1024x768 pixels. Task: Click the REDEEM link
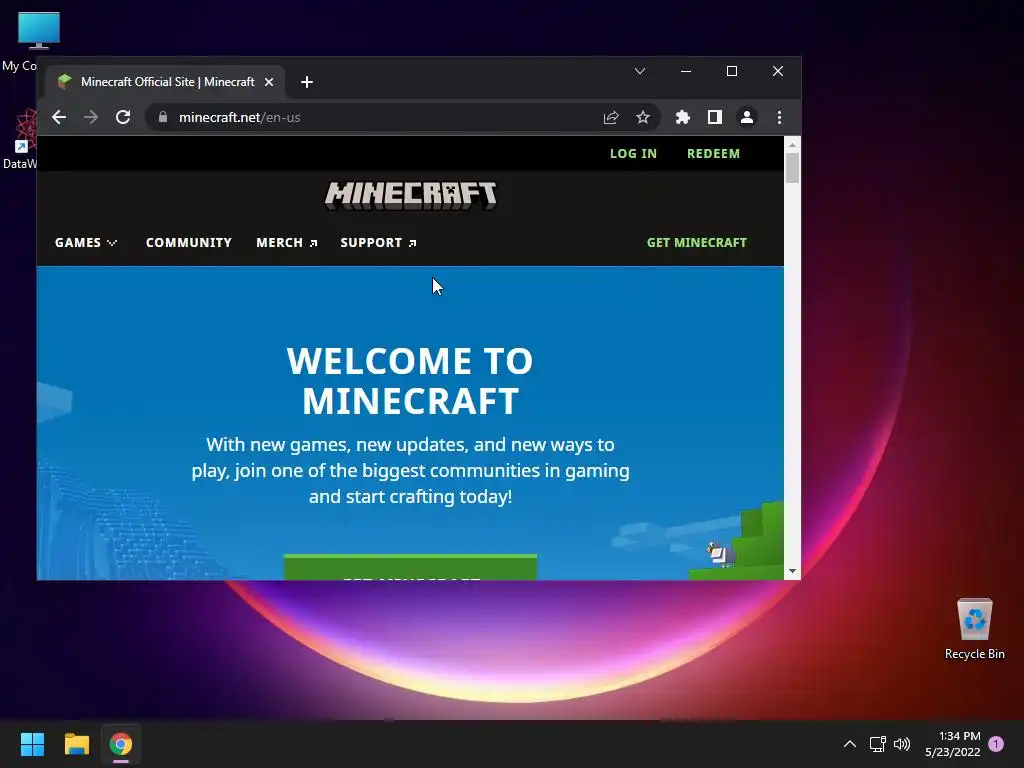tap(713, 153)
